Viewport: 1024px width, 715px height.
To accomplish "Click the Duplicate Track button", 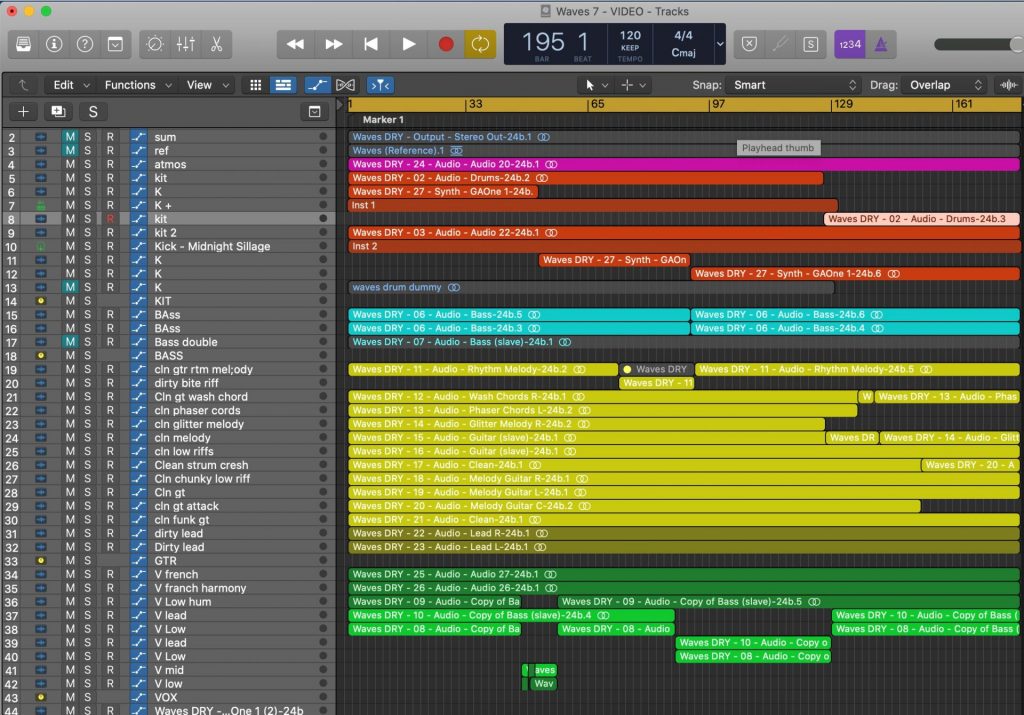I will (58, 112).
